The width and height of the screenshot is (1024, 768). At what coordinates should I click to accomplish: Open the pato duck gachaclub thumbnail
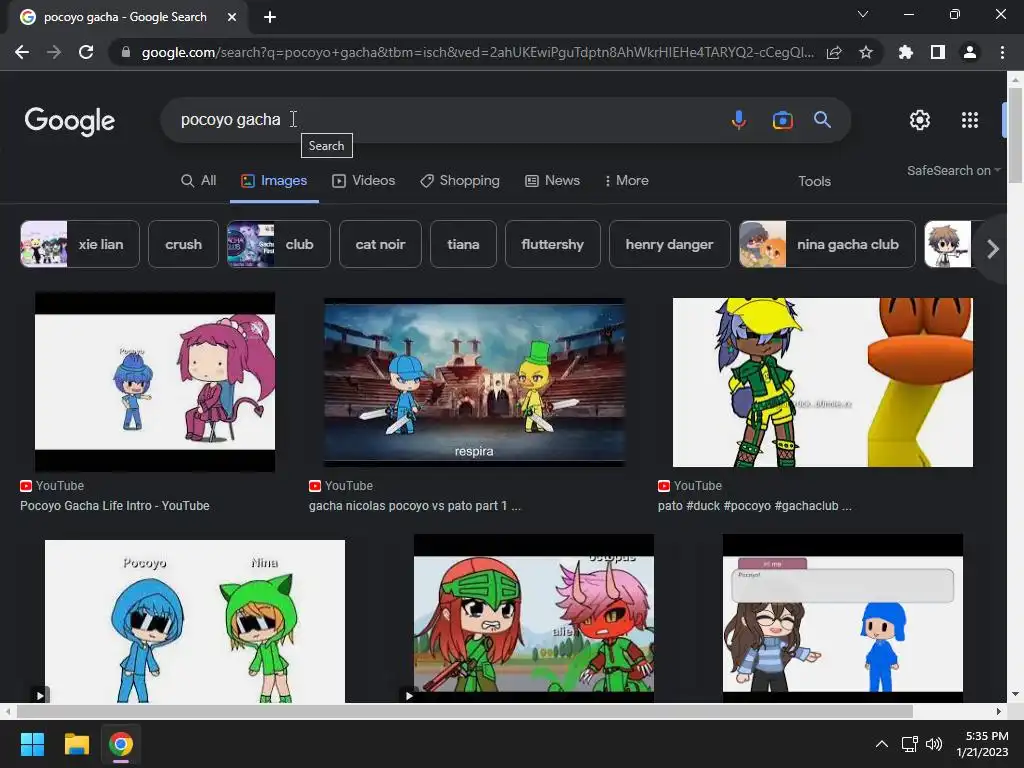click(823, 382)
